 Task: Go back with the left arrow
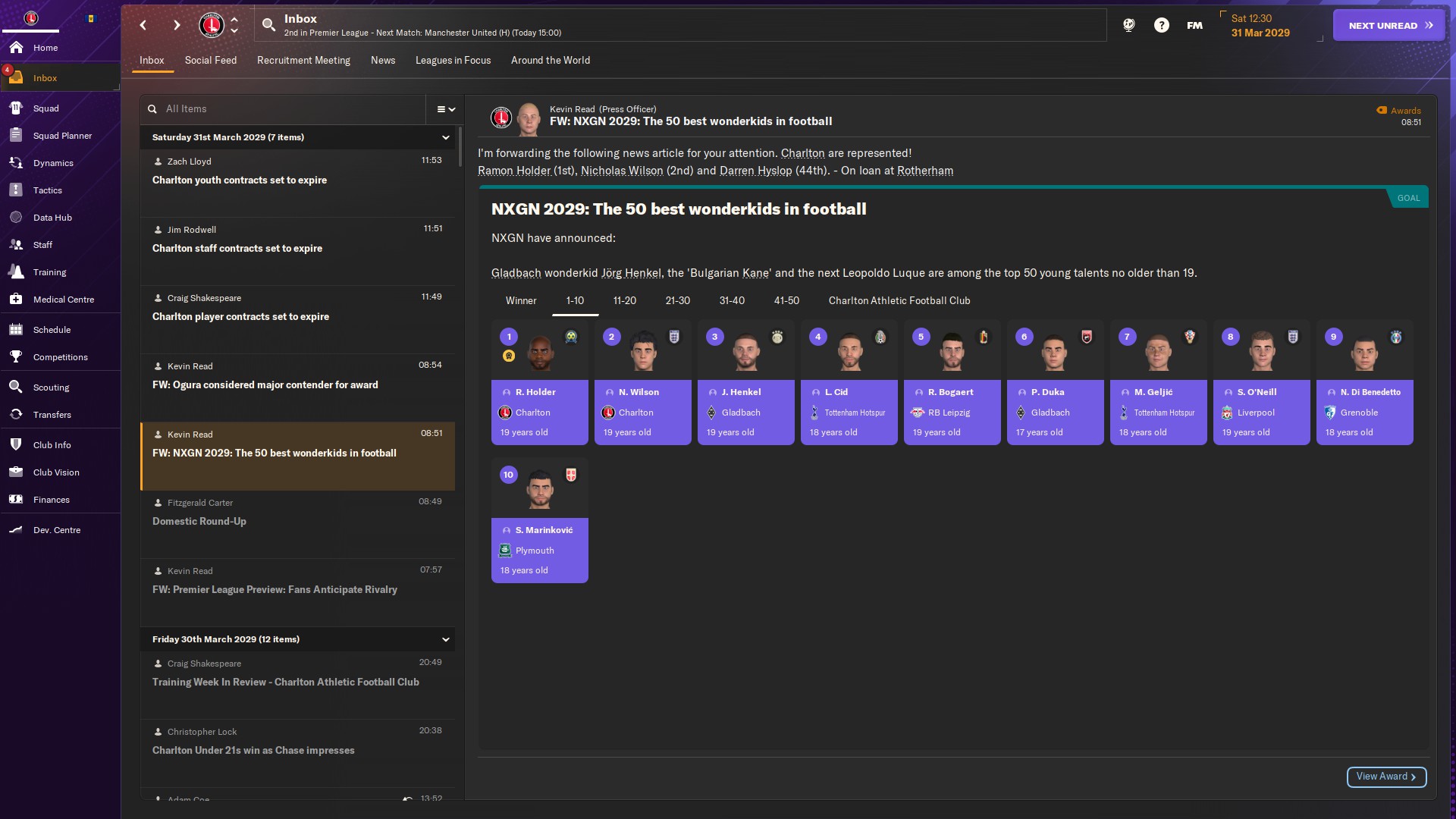143,25
